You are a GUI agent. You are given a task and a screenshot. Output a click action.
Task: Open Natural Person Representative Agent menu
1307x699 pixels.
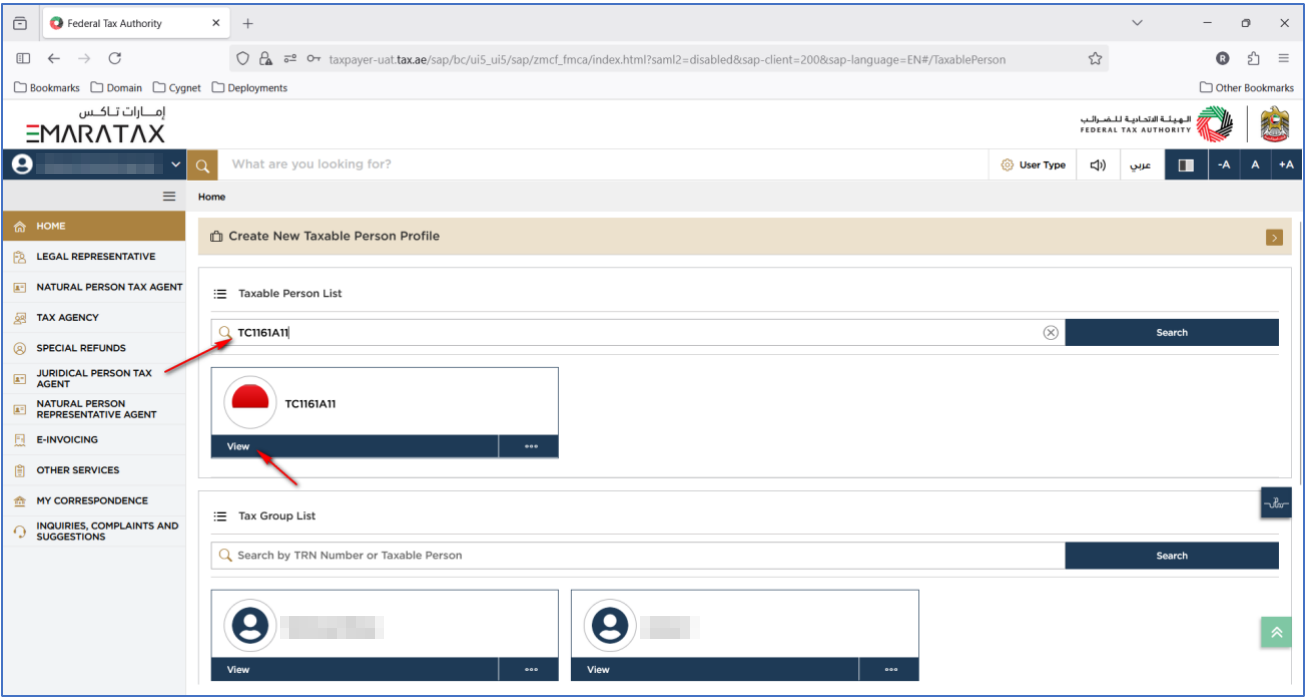click(x=94, y=409)
